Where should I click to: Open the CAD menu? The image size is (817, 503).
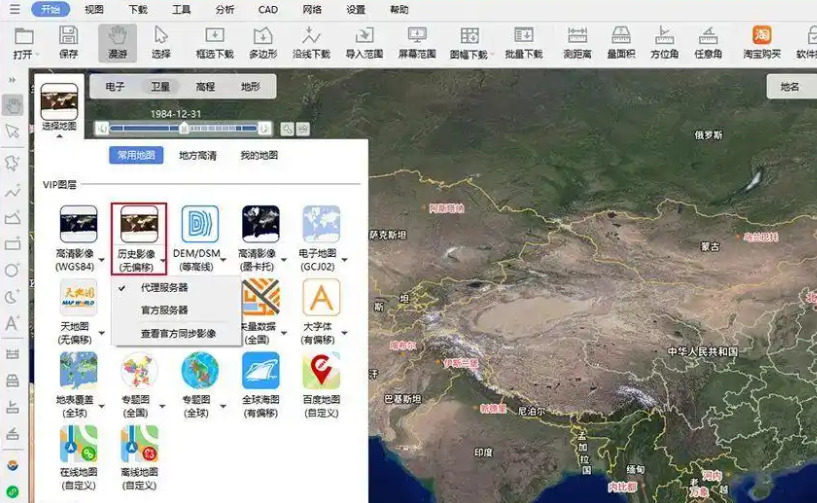coord(268,9)
